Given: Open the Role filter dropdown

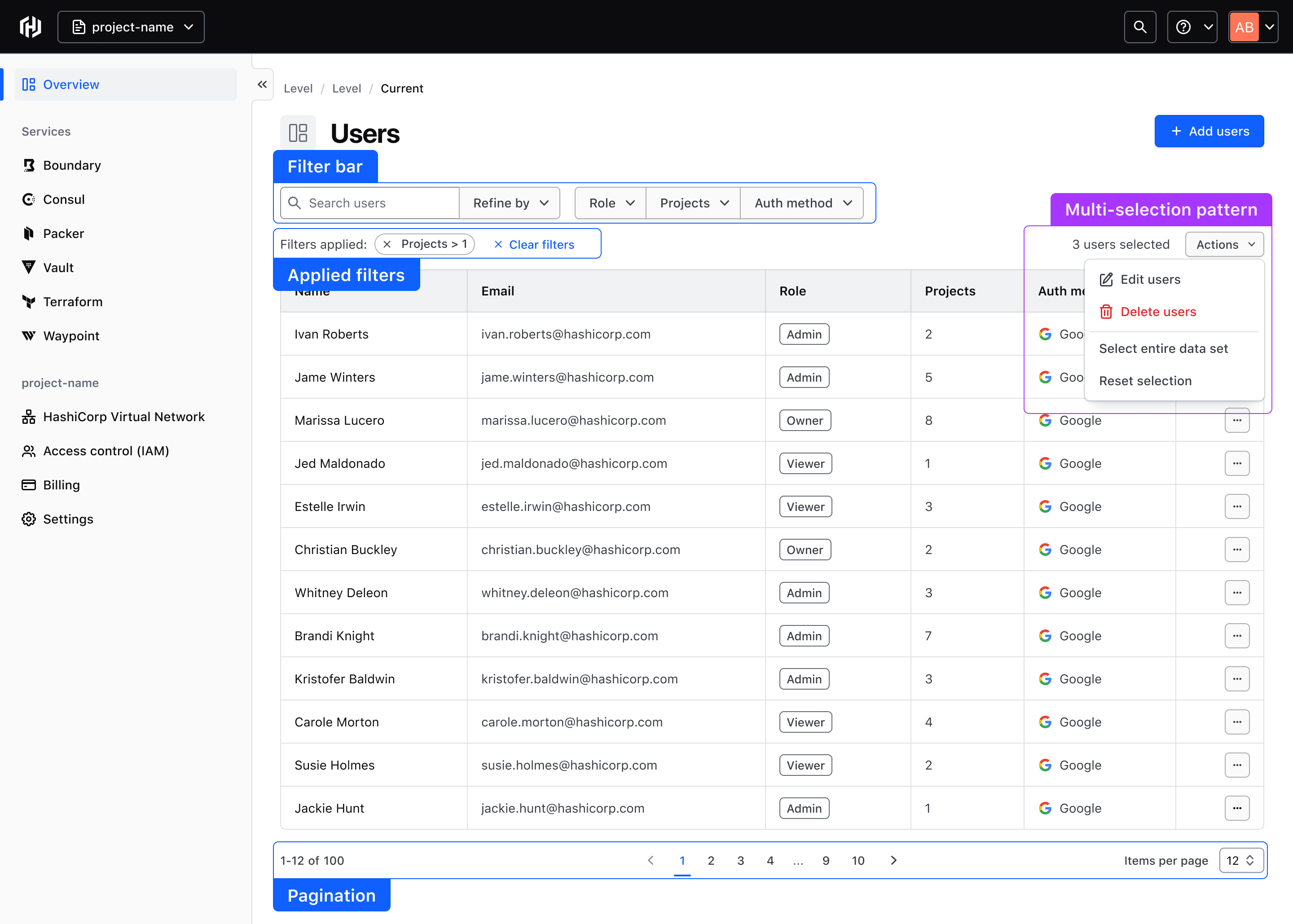Looking at the screenshot, I should coord(609,202).
